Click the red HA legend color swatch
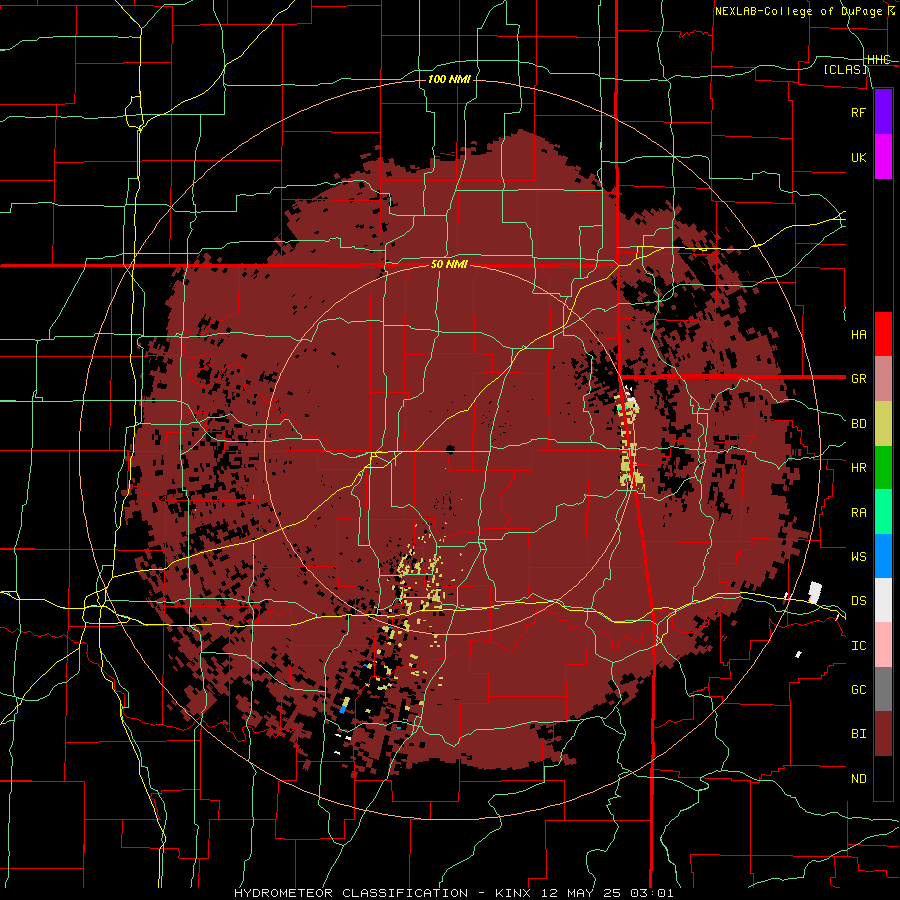Viewport: 900px width, 900px height. 883,334
